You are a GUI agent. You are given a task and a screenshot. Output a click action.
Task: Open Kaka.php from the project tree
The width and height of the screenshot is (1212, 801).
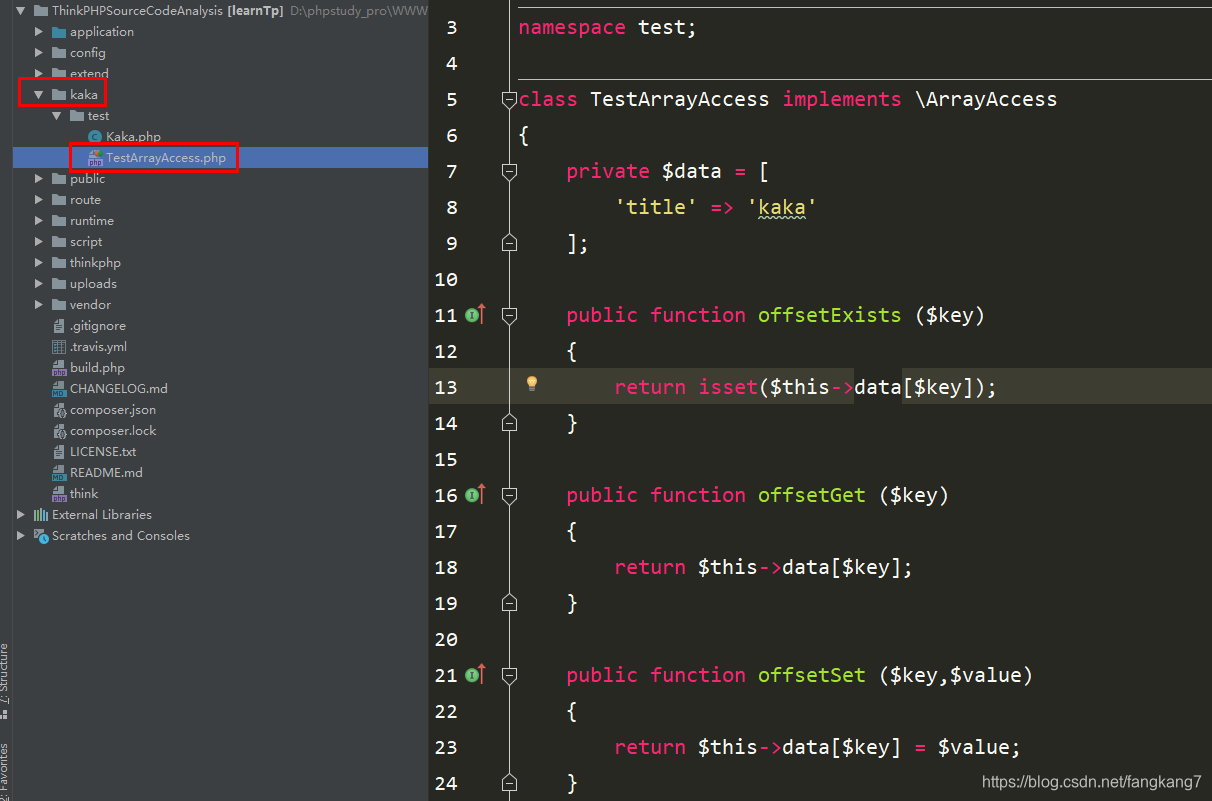pyautogui.click(x=133, y=137)
